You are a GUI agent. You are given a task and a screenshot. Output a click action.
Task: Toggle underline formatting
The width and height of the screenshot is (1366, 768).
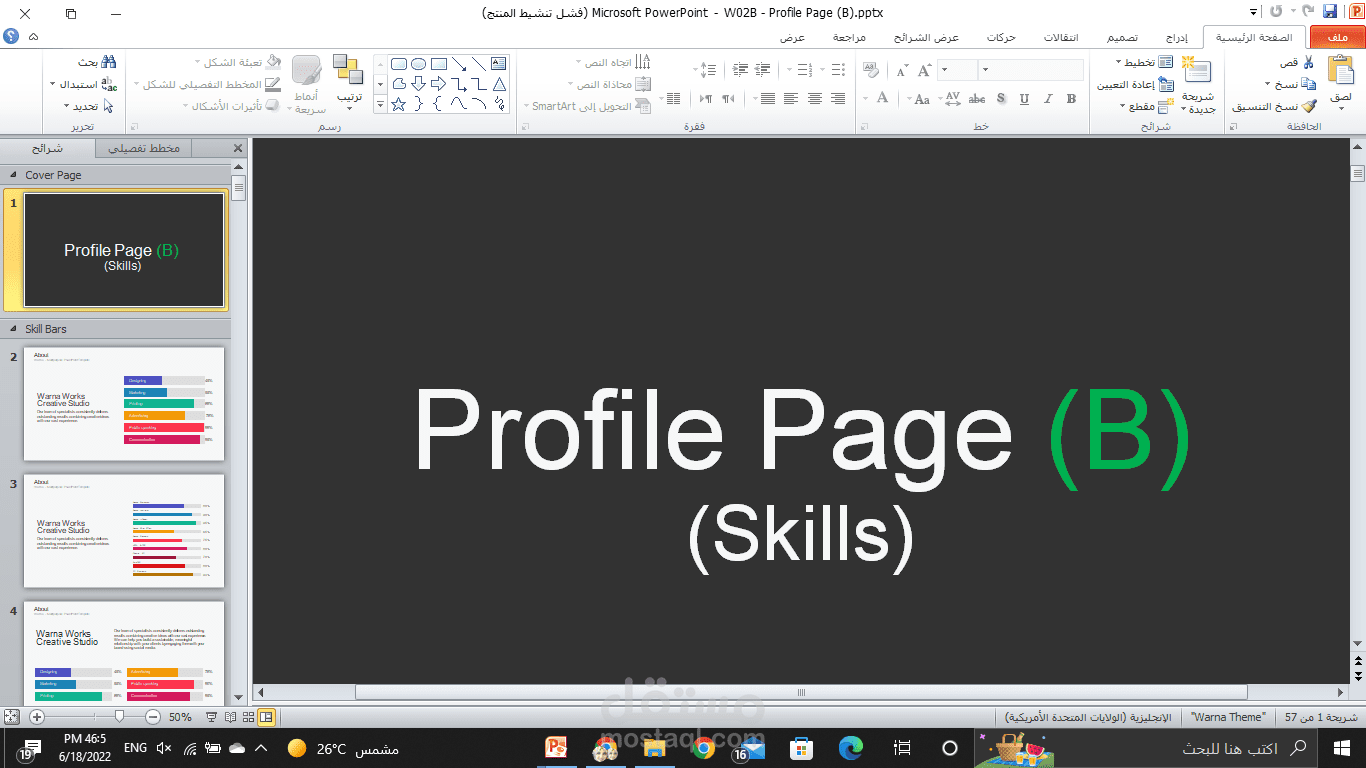[x=1023, y=99]
